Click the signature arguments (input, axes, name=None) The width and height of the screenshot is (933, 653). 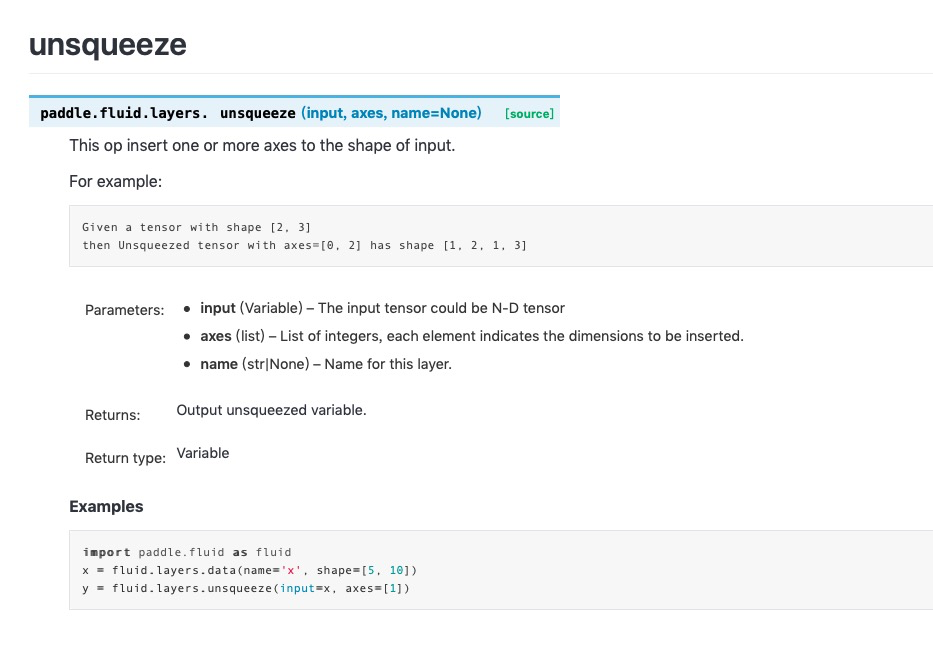pos(391,113)
